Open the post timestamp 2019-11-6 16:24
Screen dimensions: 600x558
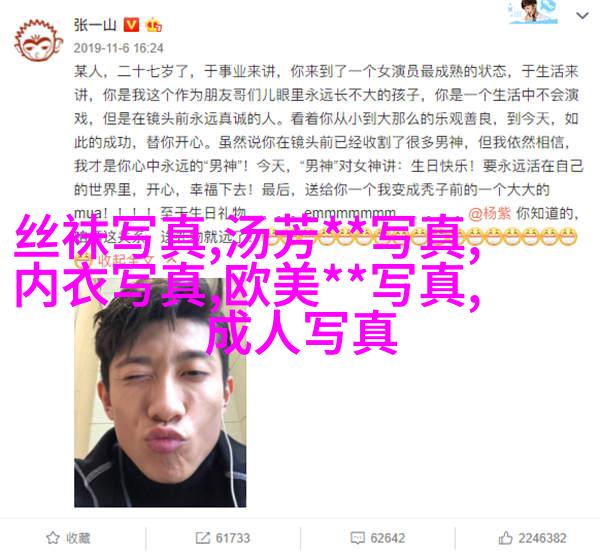[119, 48]
